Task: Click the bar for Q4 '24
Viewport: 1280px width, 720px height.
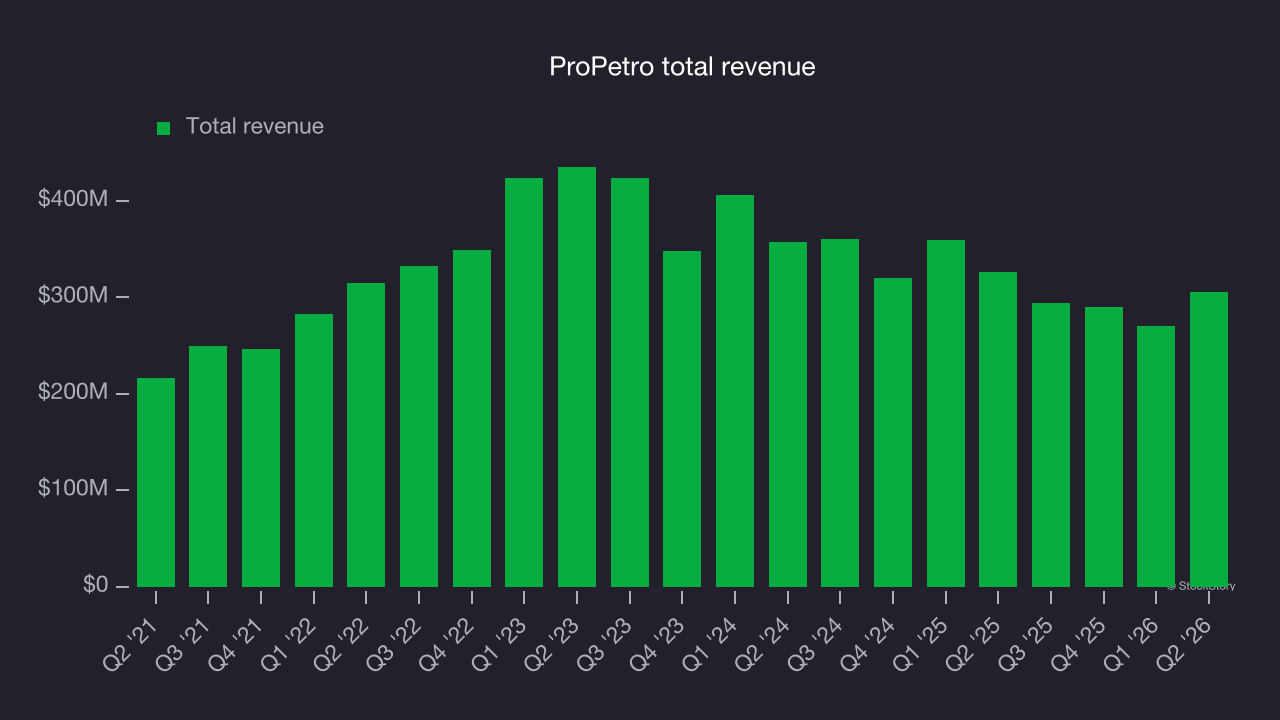Action: tap(893, 432)
